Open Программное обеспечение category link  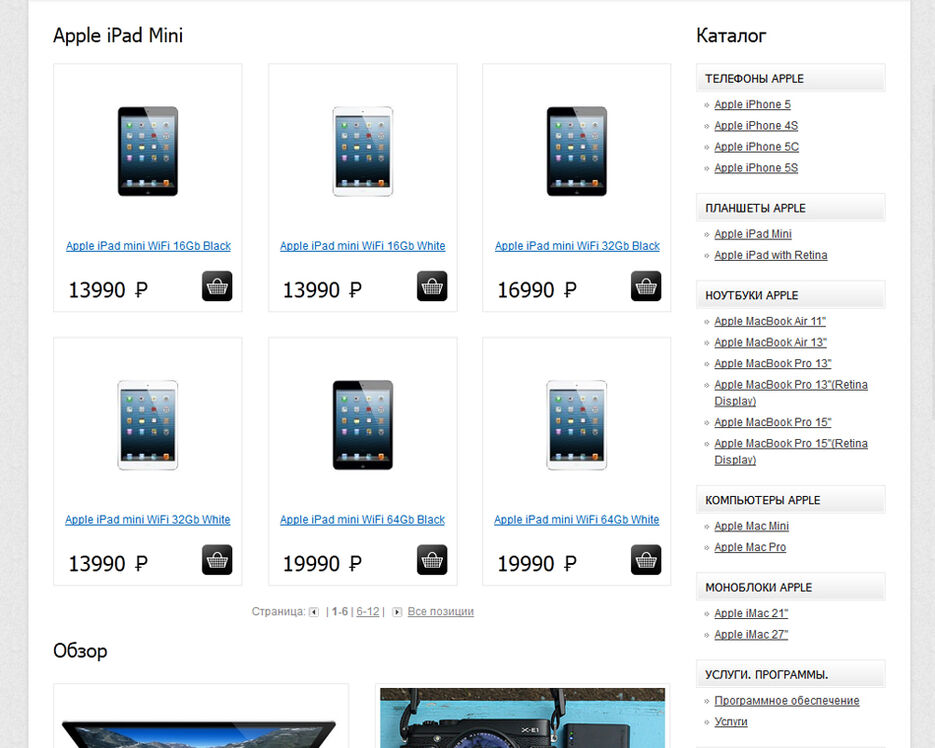pos(786,700)
